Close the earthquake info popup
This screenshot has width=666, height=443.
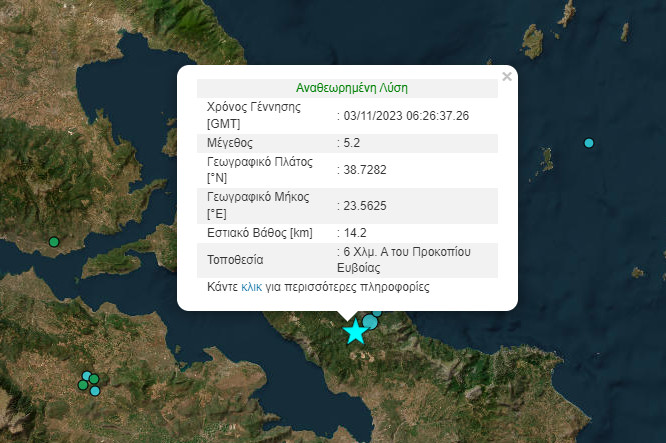506,76
